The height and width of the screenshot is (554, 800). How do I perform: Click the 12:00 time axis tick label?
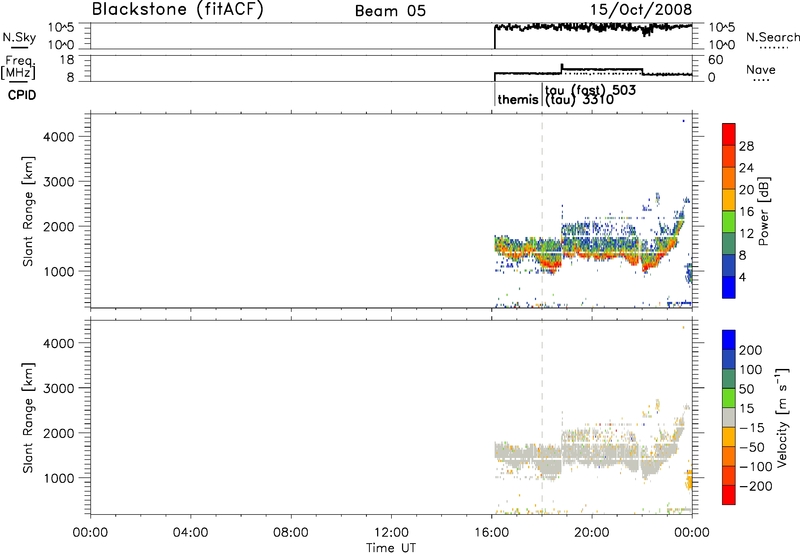(x=391, y=533)
